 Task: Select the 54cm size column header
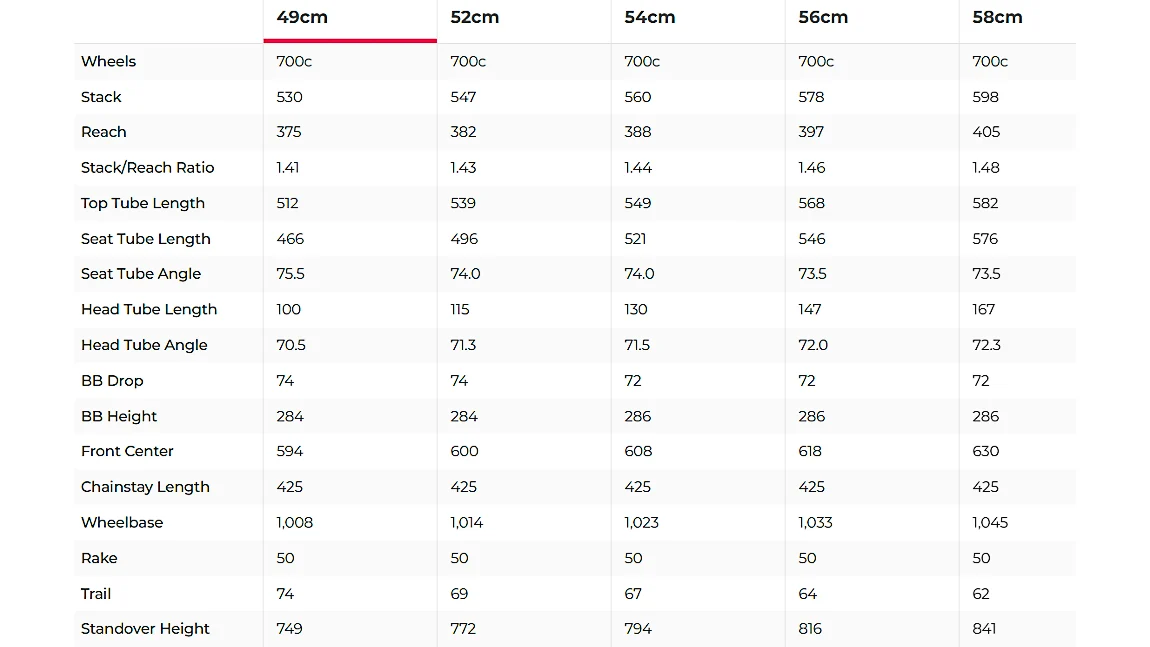click(x=650, y=17)
